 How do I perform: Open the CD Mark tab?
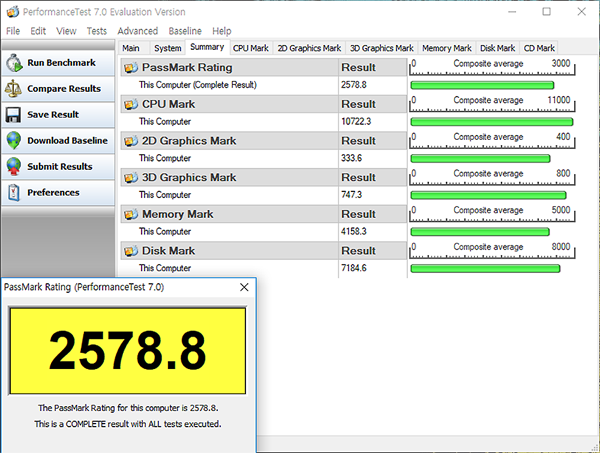click(539, 48)
